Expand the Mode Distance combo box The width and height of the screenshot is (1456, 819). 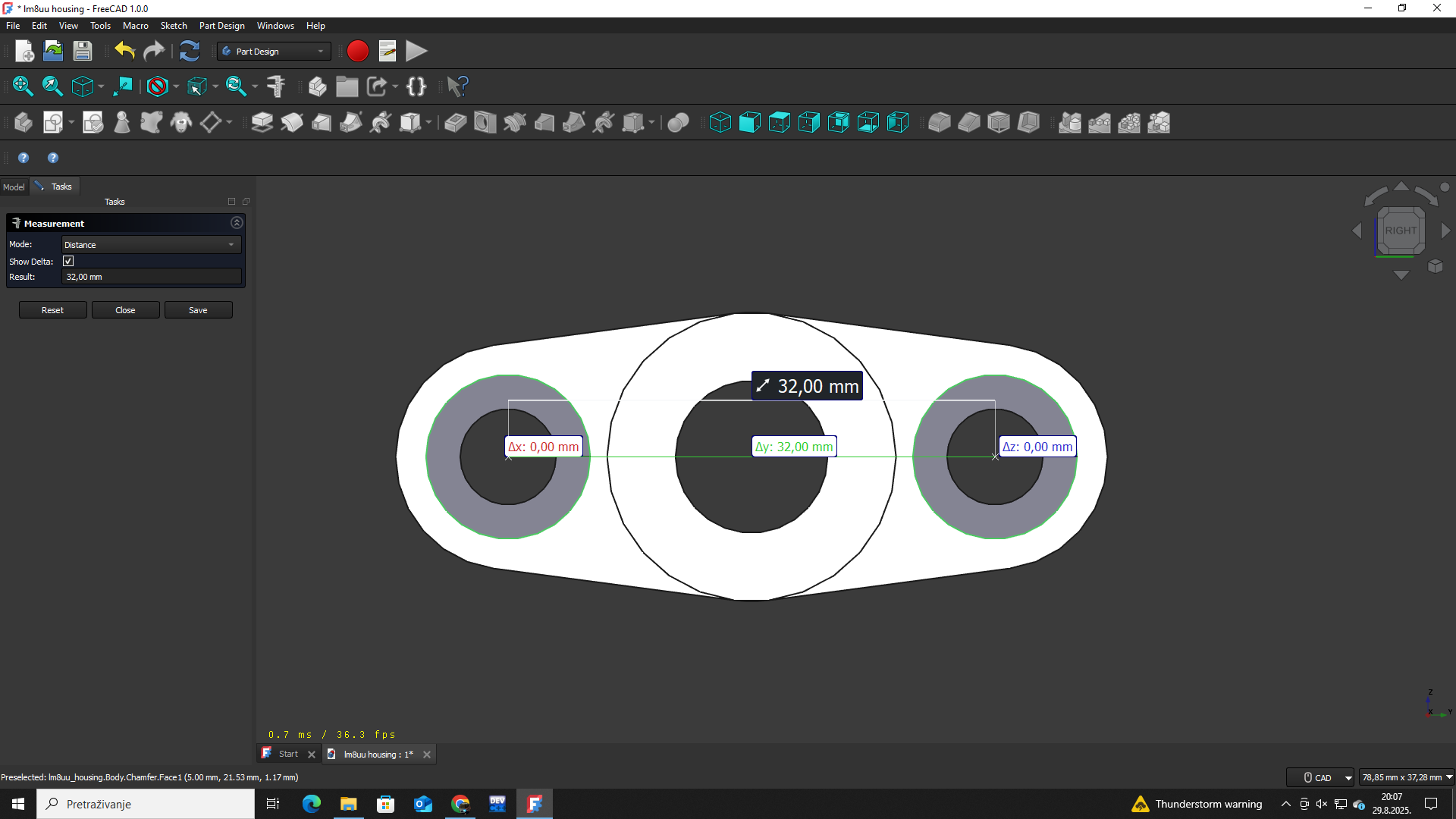pos(151,245)
